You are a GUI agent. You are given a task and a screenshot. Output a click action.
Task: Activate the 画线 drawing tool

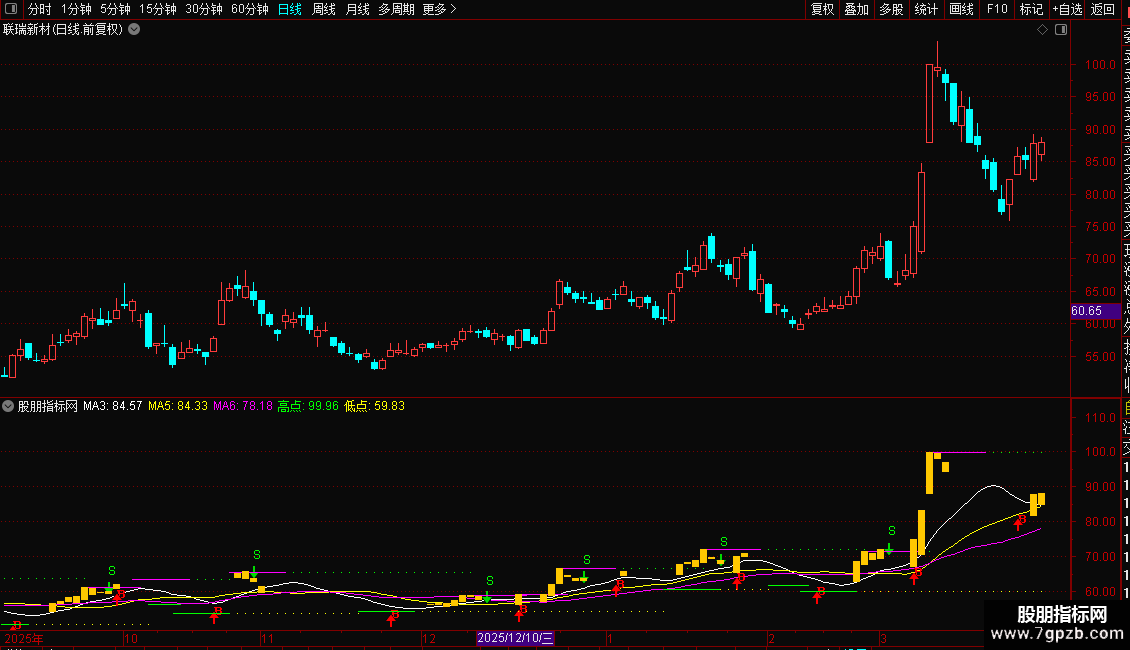(961, 9)
